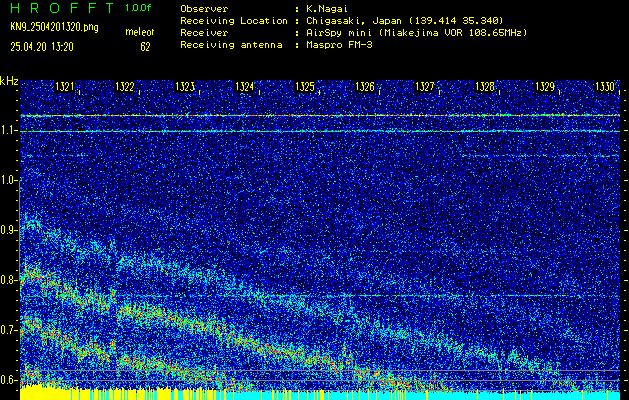Click the 1323 time marker
The image size is (629, 400).
pyautogui.click(x=185, y=87)
